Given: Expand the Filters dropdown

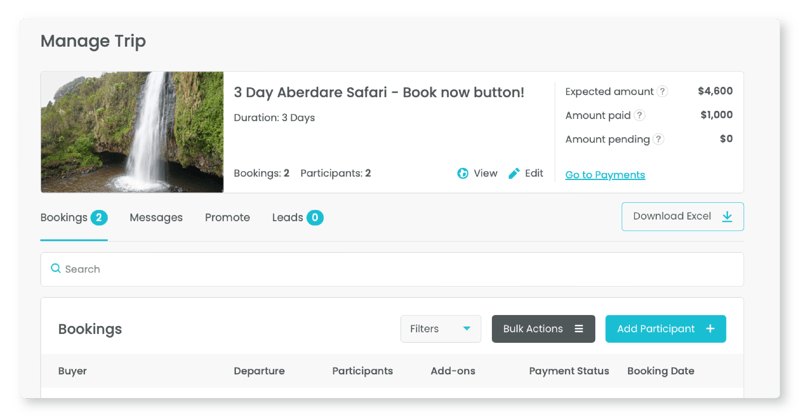Looking at the screenshot, I should tap(441, 329).
